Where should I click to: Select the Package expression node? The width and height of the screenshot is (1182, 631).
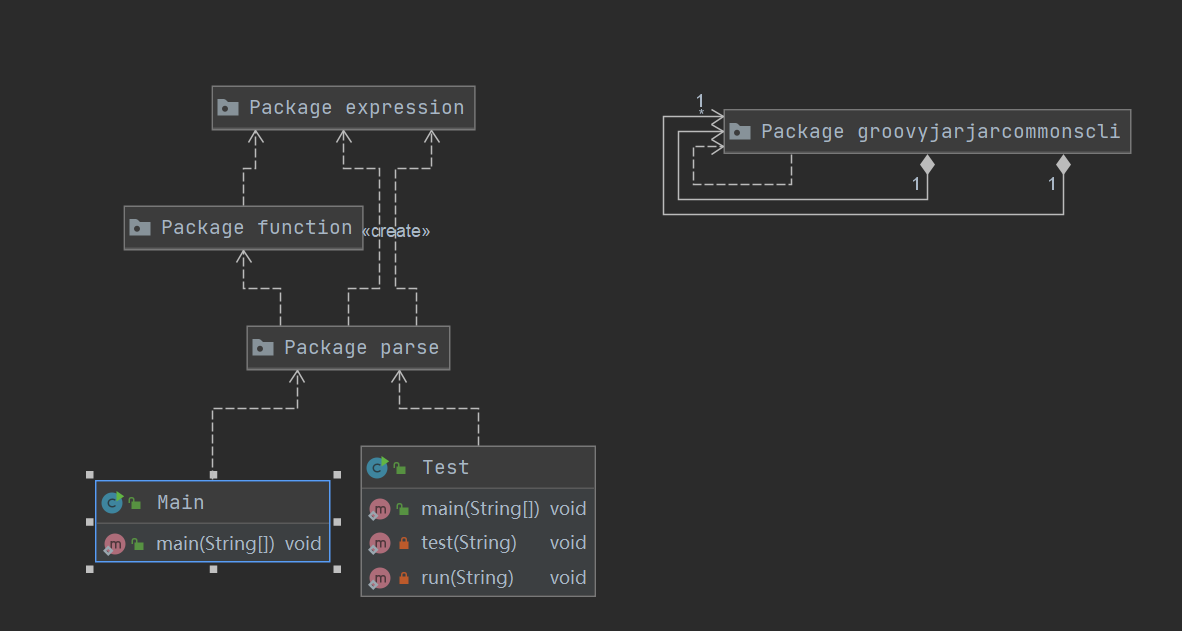[356, 107]
